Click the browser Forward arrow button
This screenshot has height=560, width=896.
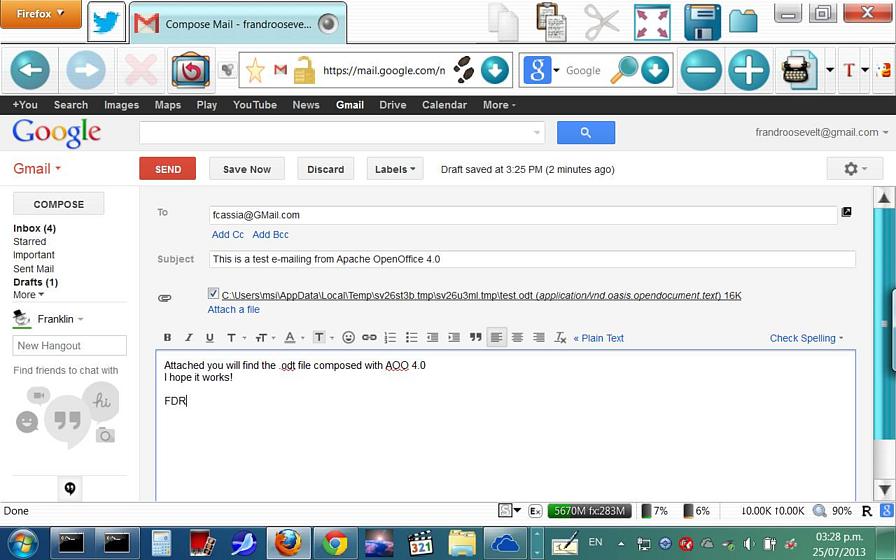point(86,70)
